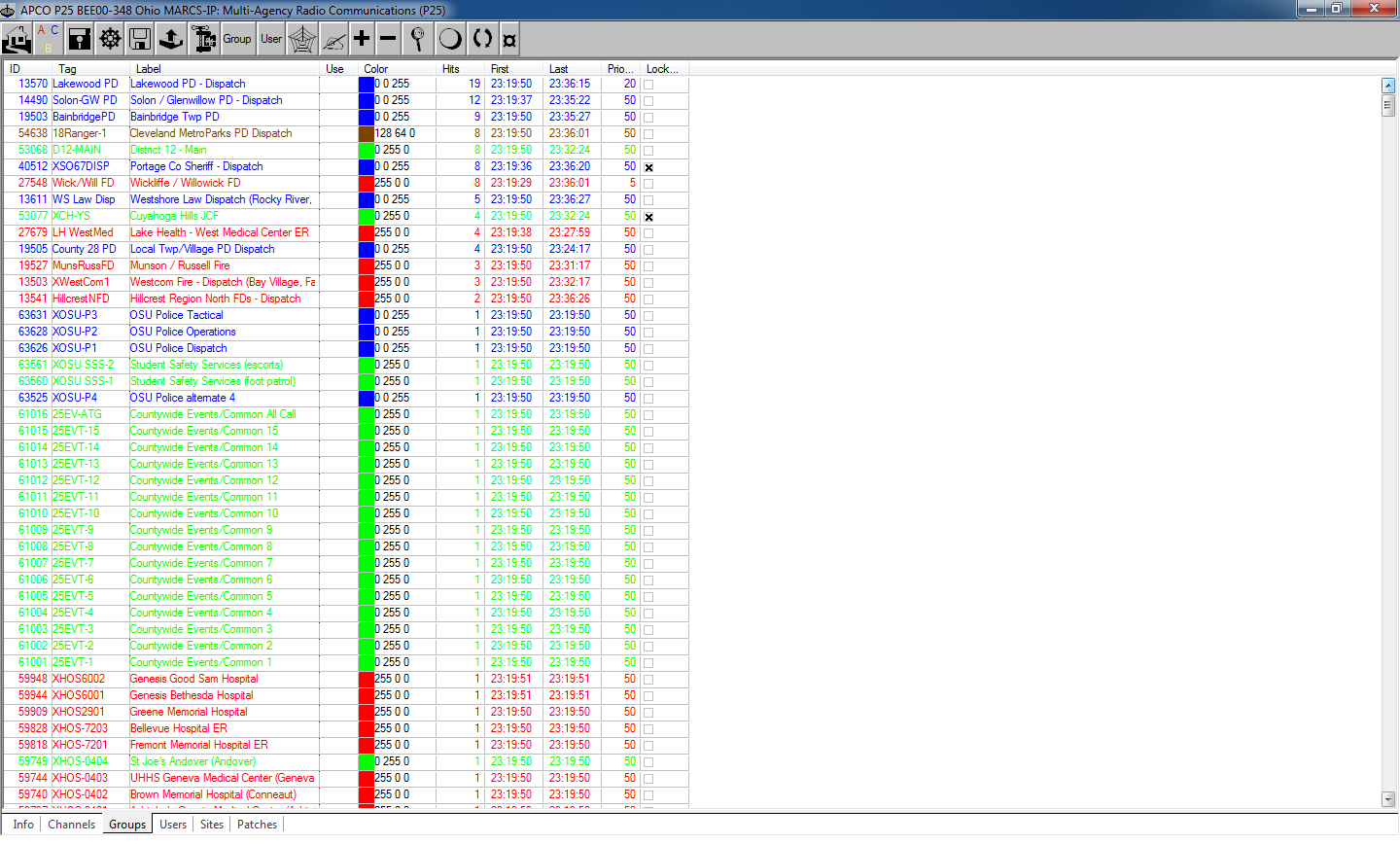
Task: Sort by the Color column header
Action: [396, 69]
